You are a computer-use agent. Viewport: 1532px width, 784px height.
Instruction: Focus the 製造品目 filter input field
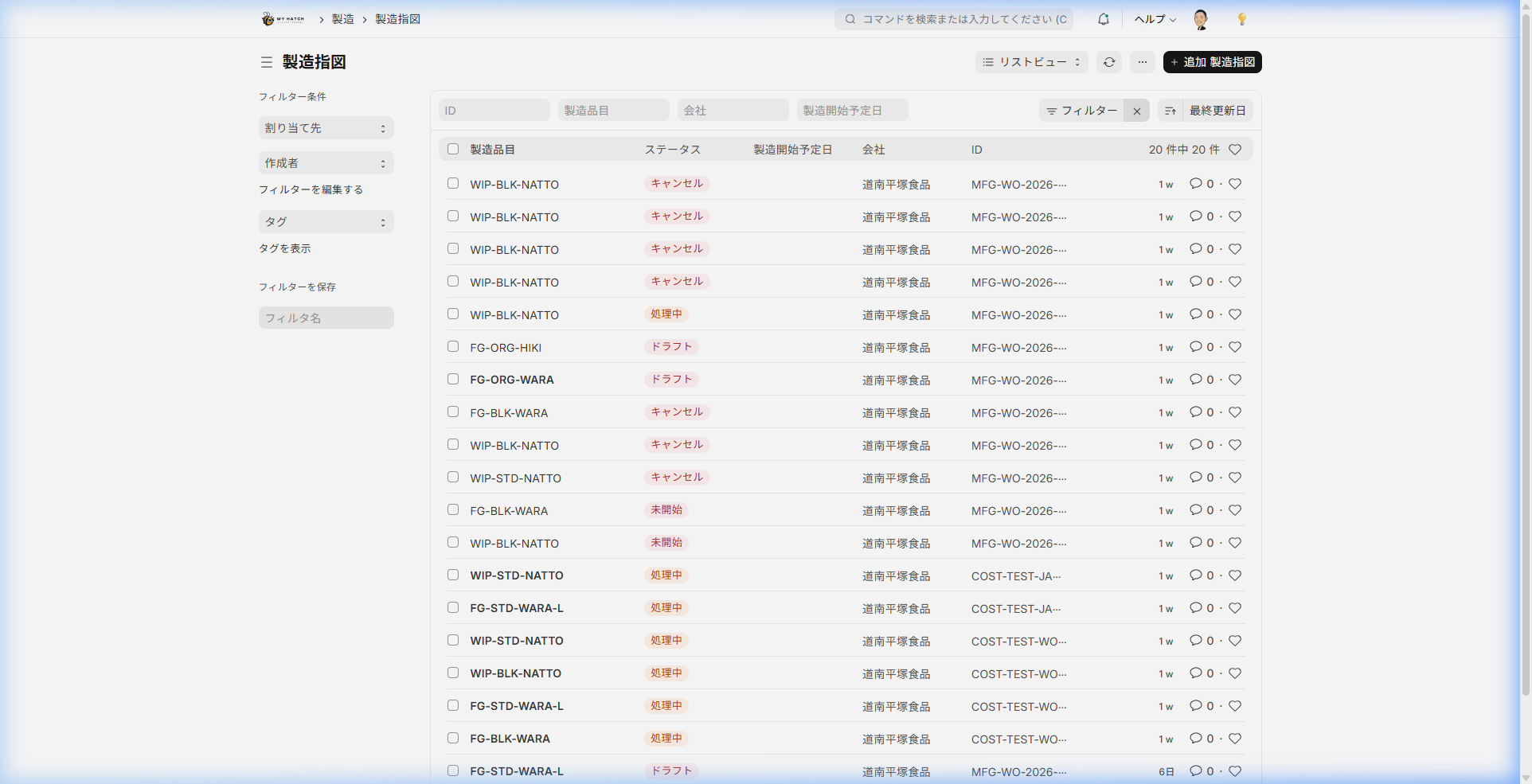(x=613, y=111)
